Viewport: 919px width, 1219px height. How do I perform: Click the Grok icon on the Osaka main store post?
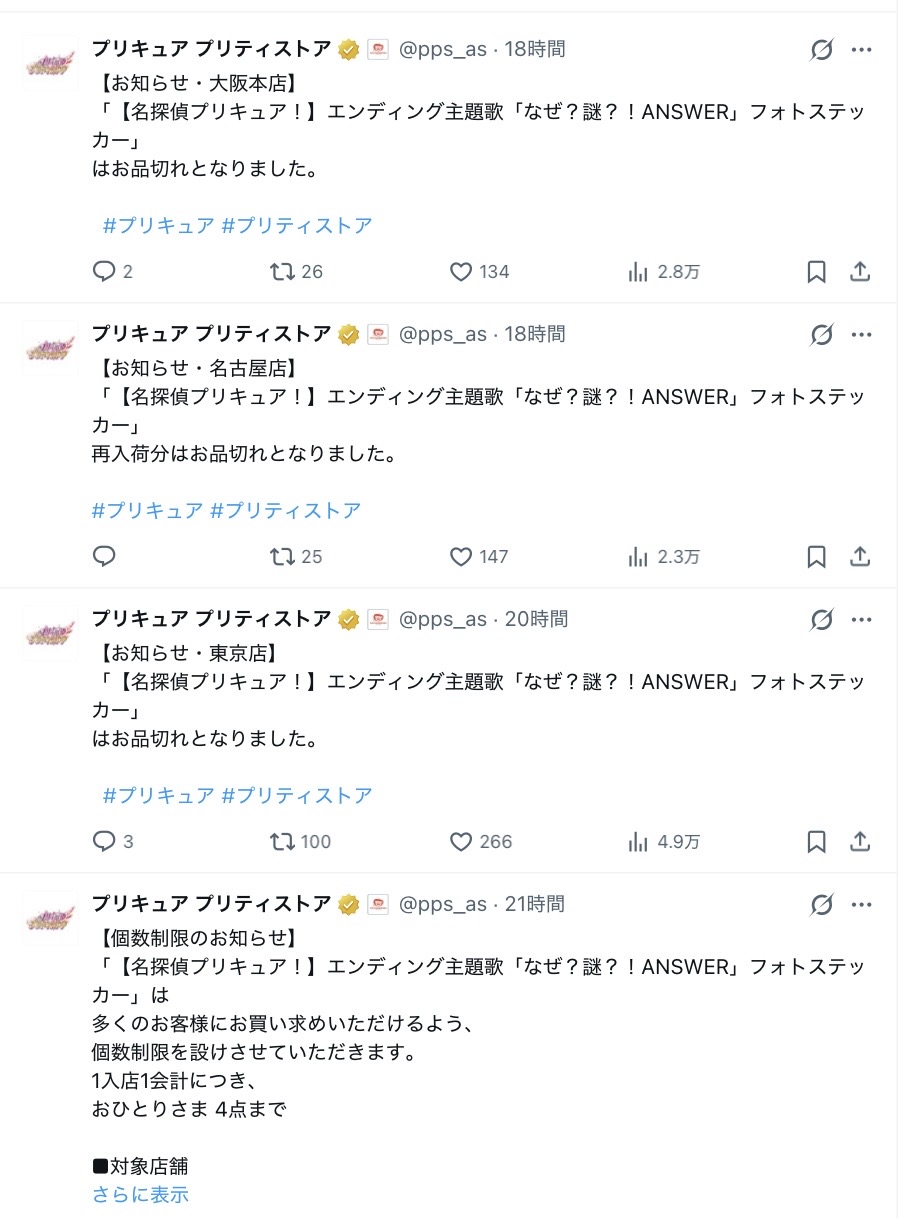[821, 50]
